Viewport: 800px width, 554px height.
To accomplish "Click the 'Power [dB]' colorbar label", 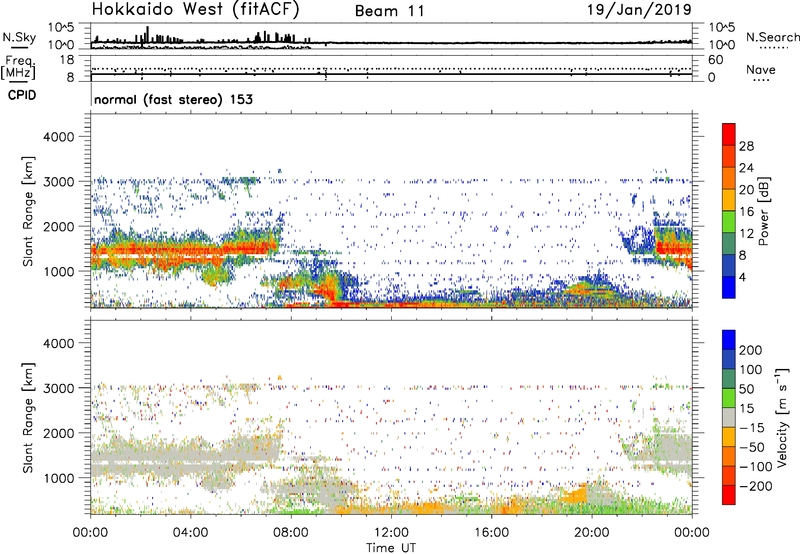I will [x=763, y=211].
